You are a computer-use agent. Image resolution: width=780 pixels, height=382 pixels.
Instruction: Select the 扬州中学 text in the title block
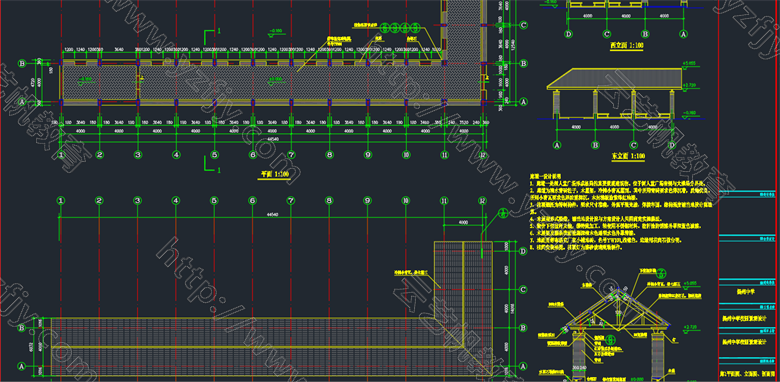(745, 293)
